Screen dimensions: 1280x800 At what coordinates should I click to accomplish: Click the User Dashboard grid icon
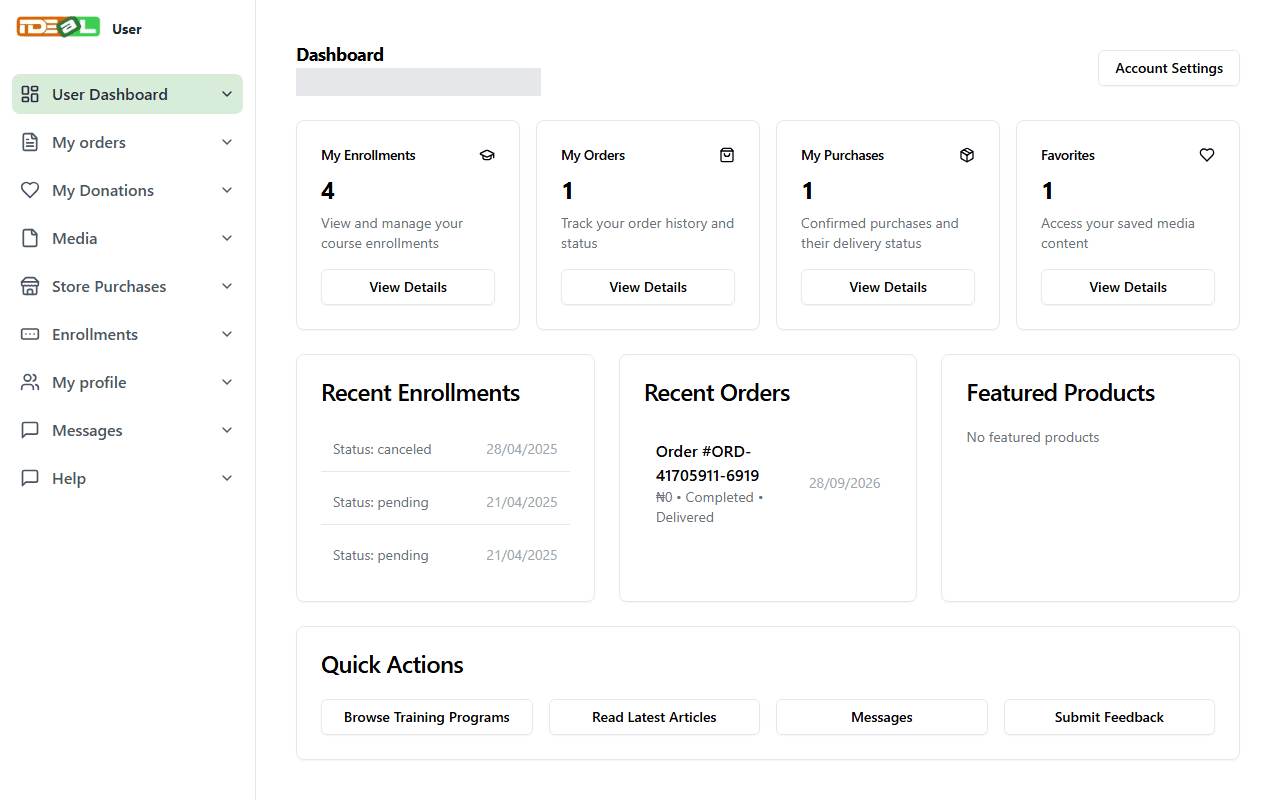30,94
